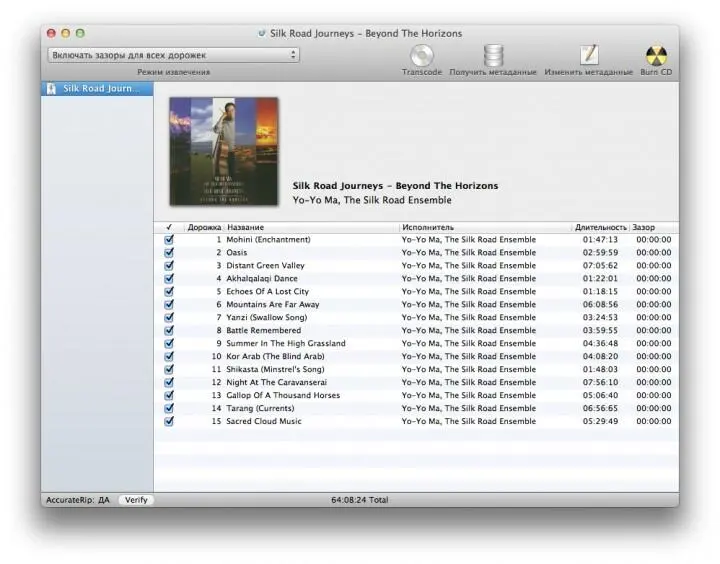
Task: Toggle Night At The Caravanserai checkbox
Action: coord(169,382)
